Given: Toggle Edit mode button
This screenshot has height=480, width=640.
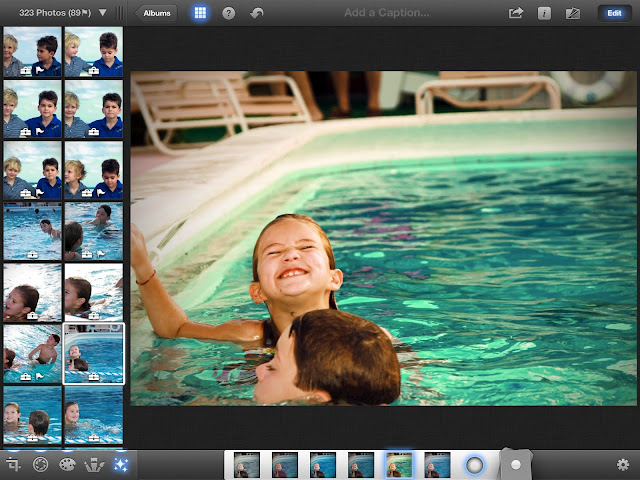Looking at the screenshot, I should point(612,13).
